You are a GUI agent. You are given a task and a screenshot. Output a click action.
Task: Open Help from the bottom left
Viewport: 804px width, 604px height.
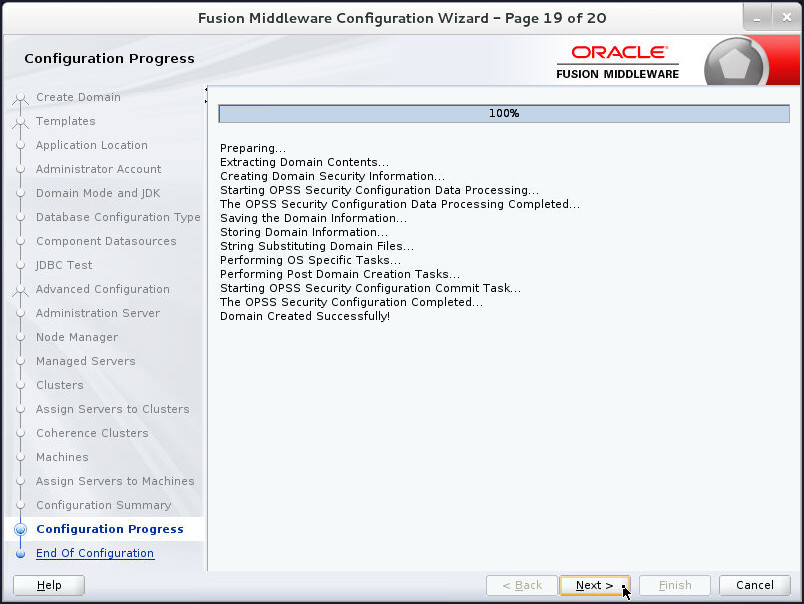[x=48, y=585]
